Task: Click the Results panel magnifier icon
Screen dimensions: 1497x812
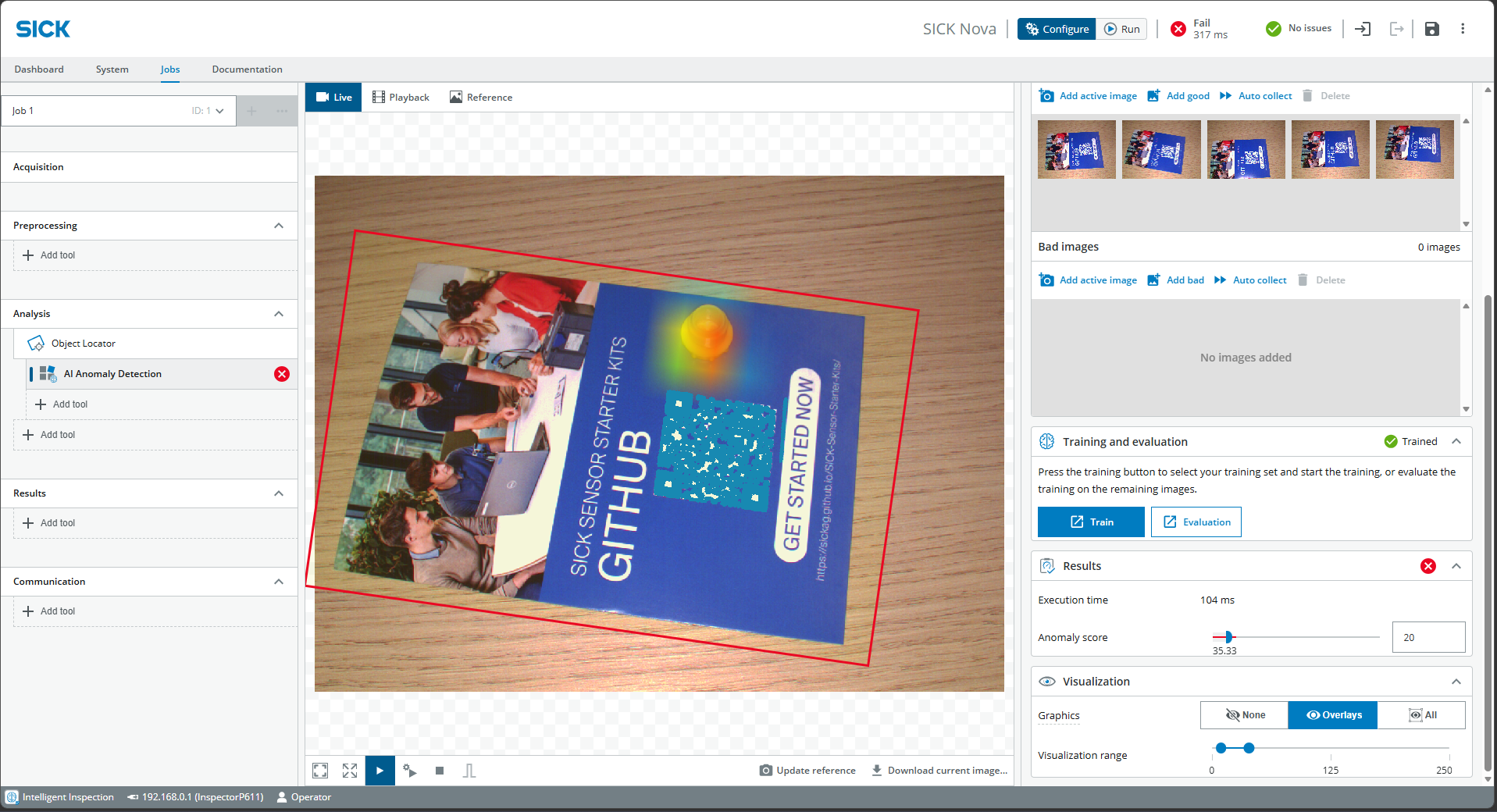Action: pyautogui.click(x=1047, y=566)
